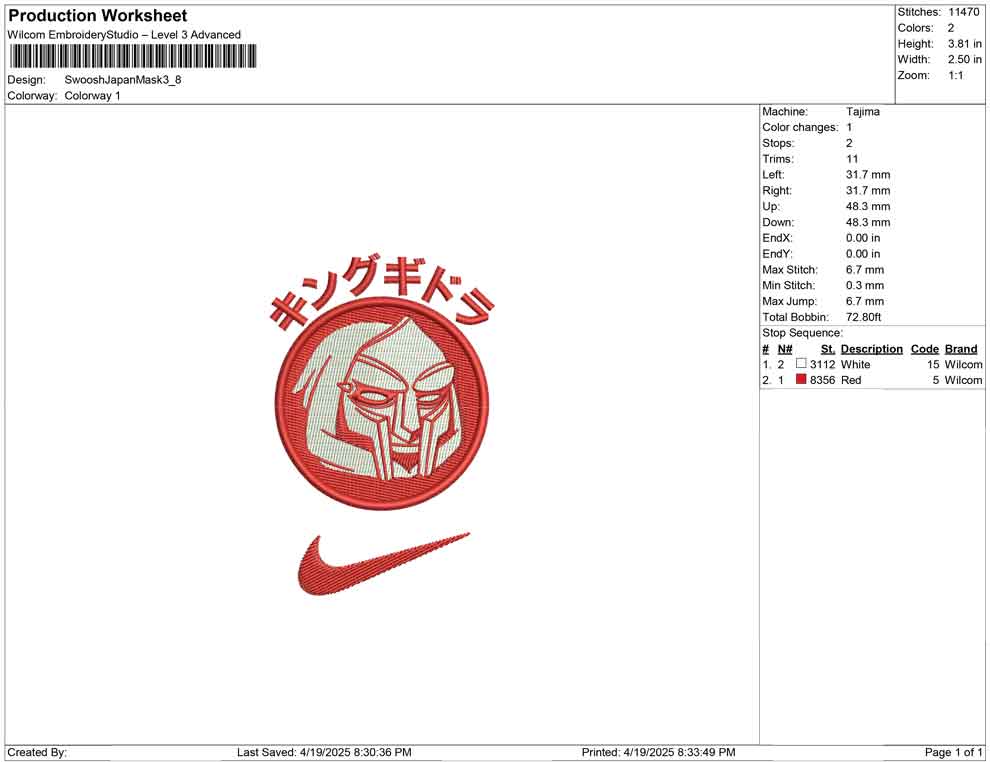The height and width of the screenshot is (762, 990).
Task: Click the Max Jump value 6.7 mm
Action: click(x=865, y=301)
